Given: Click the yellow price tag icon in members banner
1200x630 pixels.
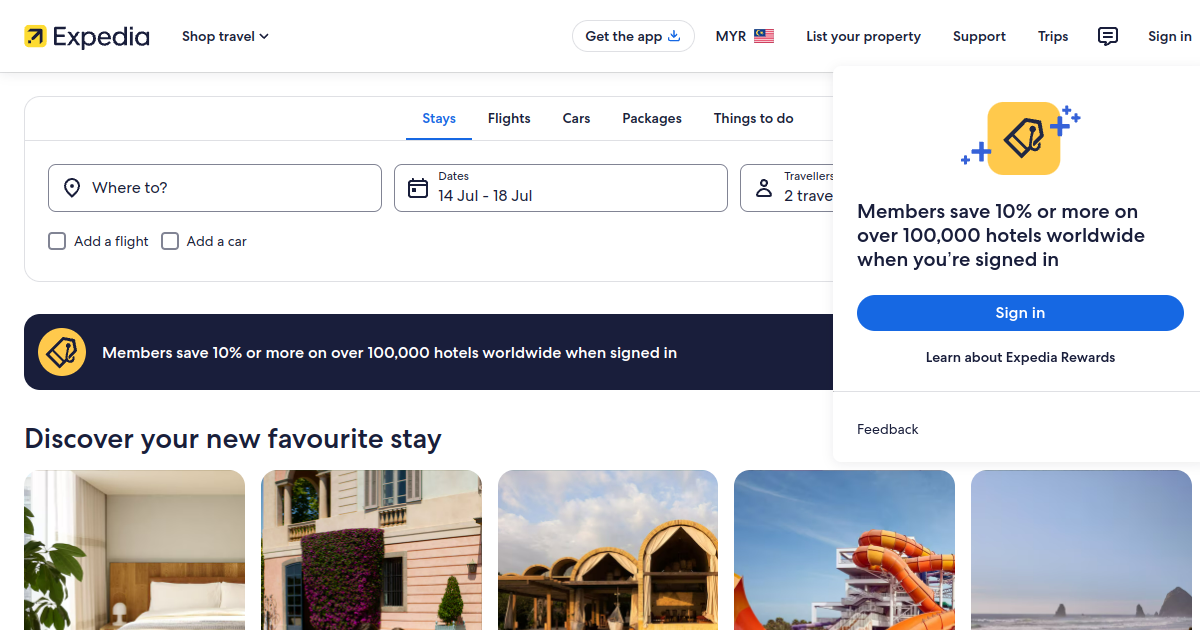Looking at the screenshot, I should coord(62,352).
